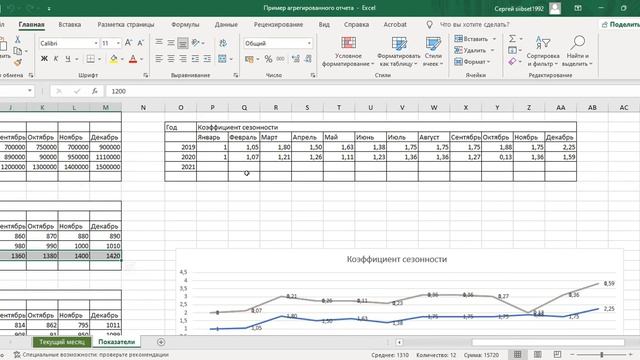640x360 pixels.
Task: Click the Increase Decimal icon
Action: pyautogui.click(x=296, y=59)
